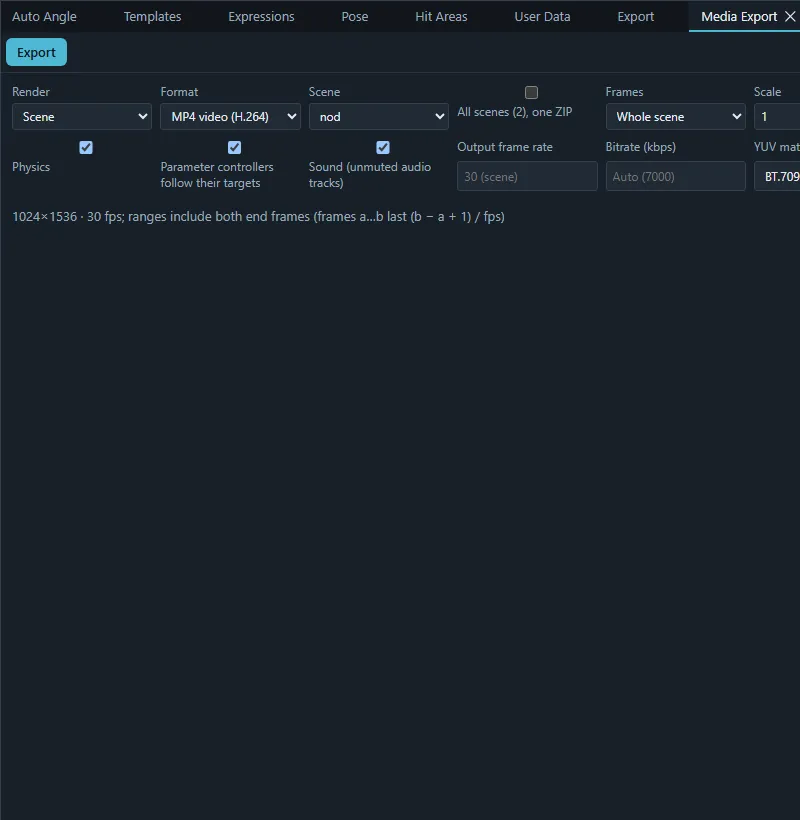This screenshot has width=800, height=820.
Task: Open the Templates tab
Action: [152, 16]
